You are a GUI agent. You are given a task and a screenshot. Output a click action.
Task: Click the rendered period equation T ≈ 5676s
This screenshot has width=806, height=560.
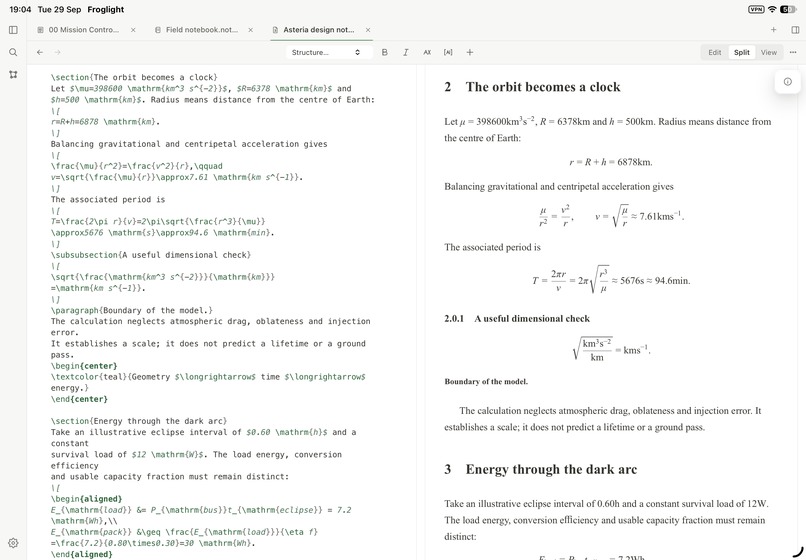pos(611,280)
